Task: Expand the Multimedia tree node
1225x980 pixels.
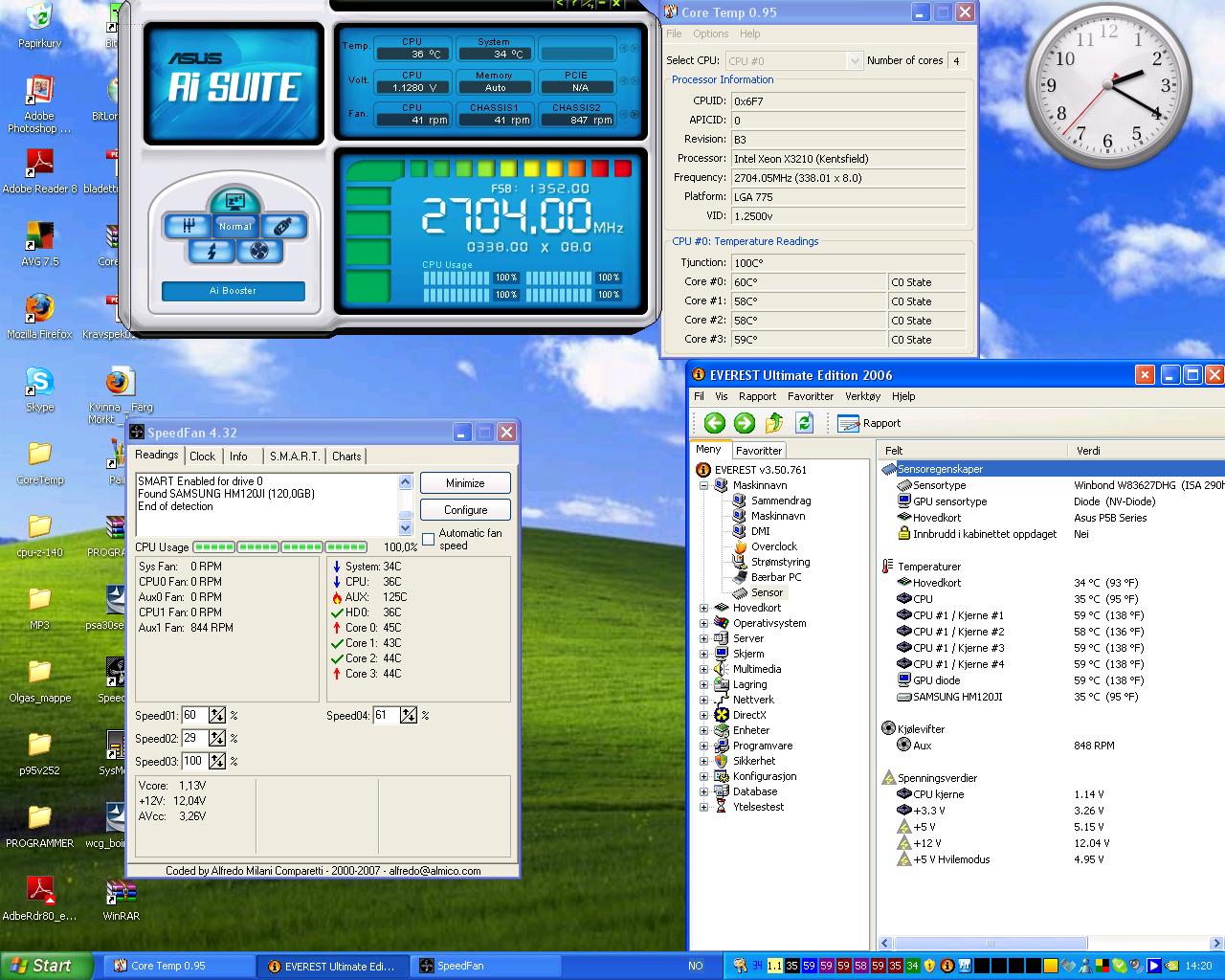Action: (x=703, y=669)
